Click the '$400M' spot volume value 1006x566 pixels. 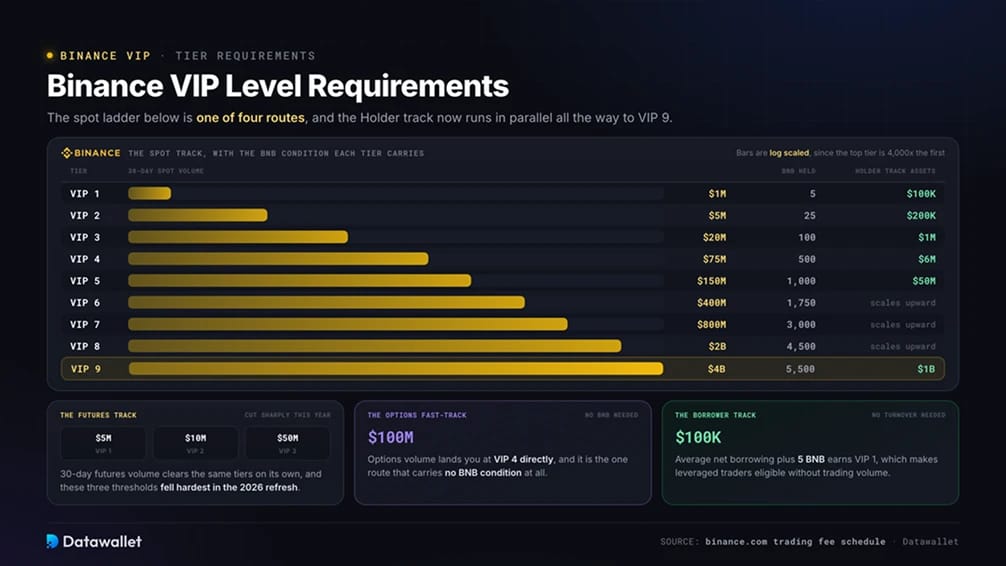[x=712, y=303]
